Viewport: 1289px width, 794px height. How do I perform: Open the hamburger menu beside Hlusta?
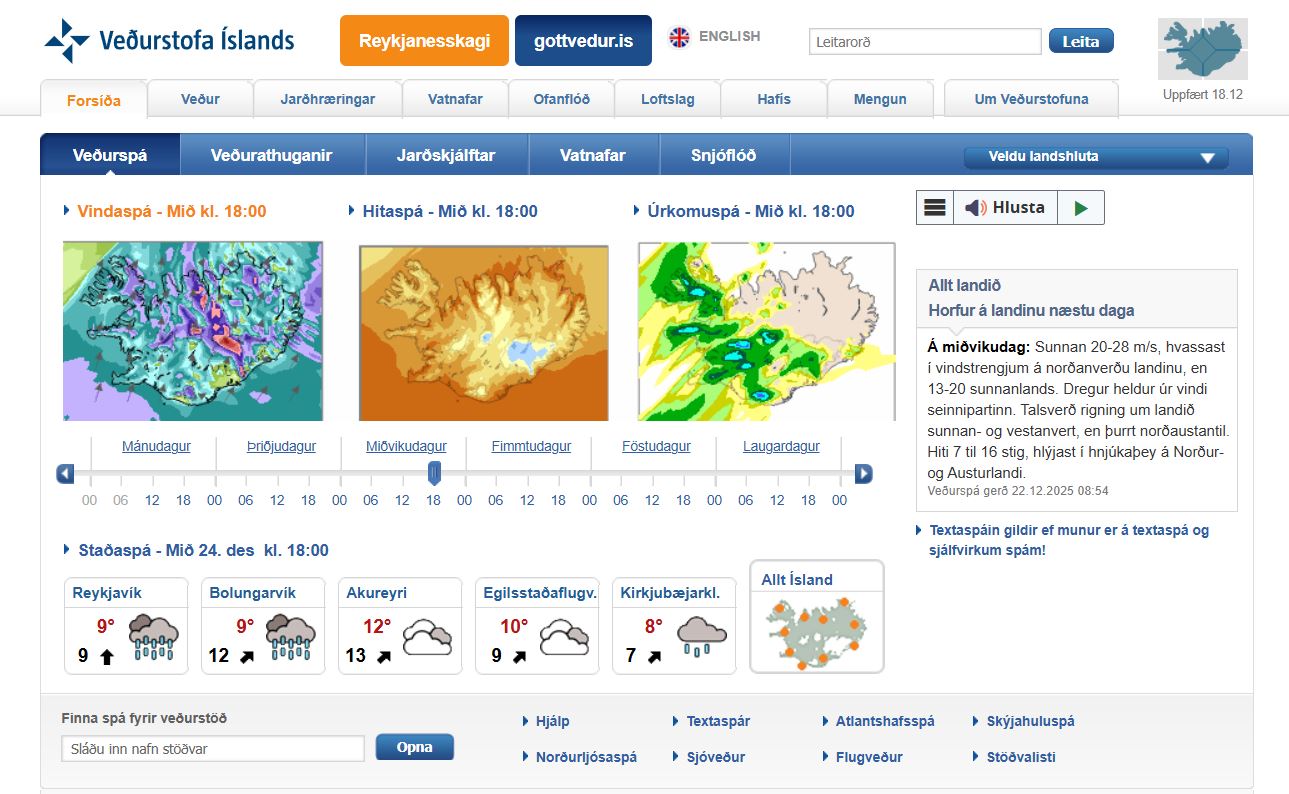tap(935, 208)
